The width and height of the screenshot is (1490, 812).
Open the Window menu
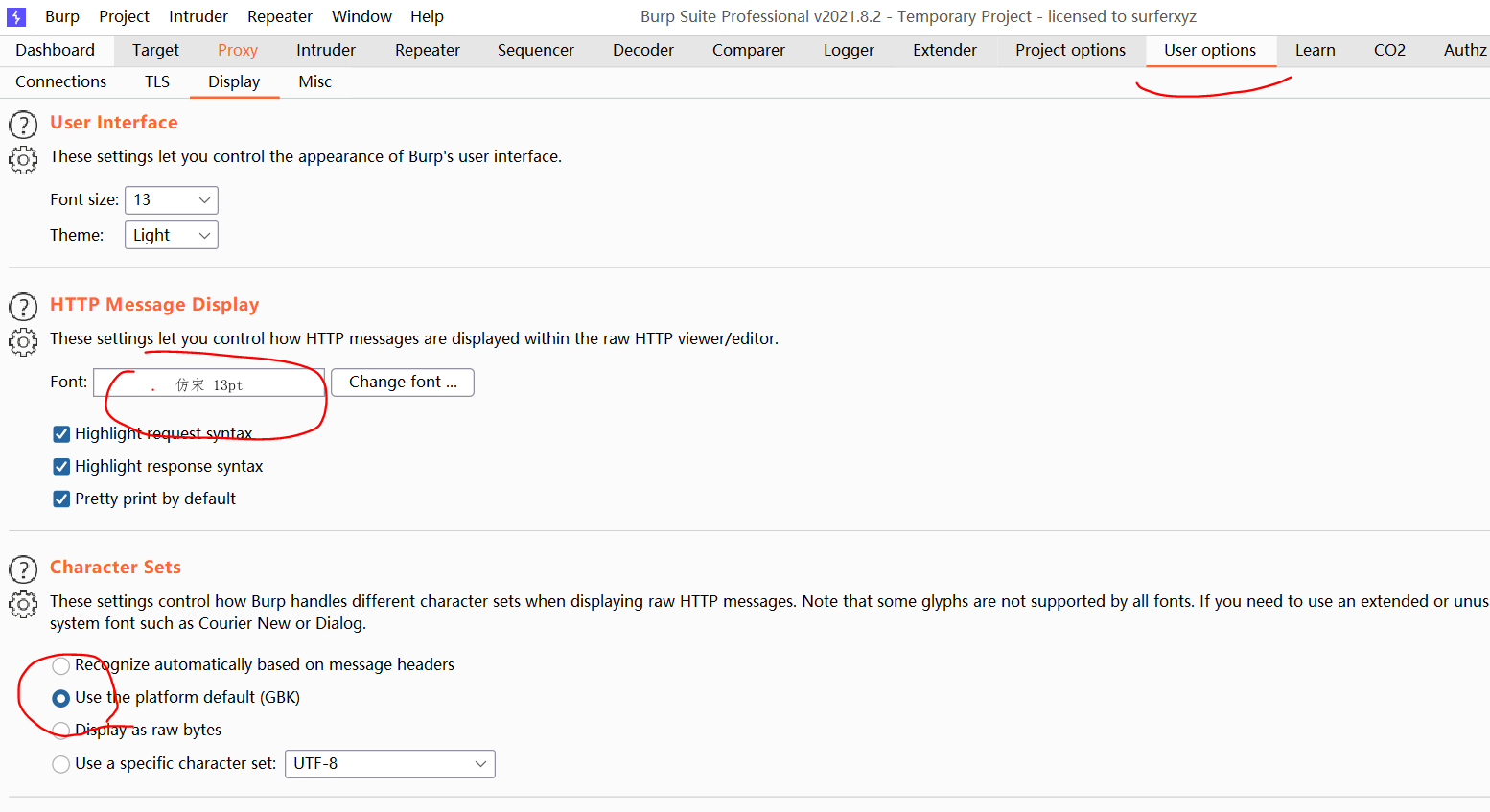361,16
